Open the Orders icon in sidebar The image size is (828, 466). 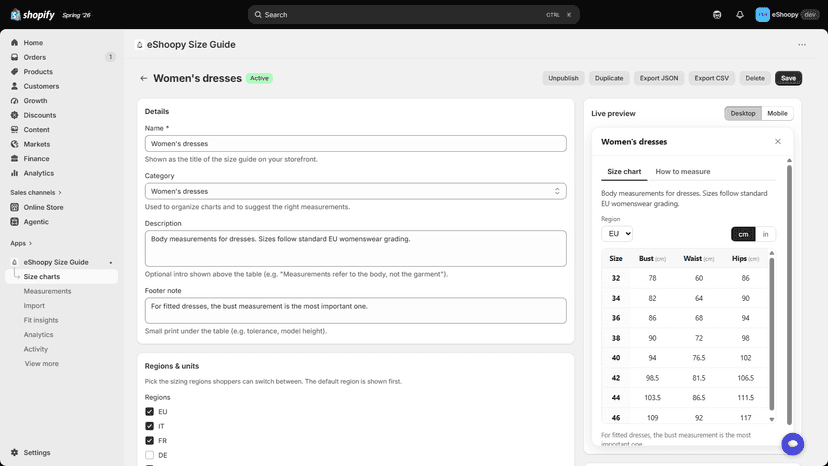tap(14, 57)
